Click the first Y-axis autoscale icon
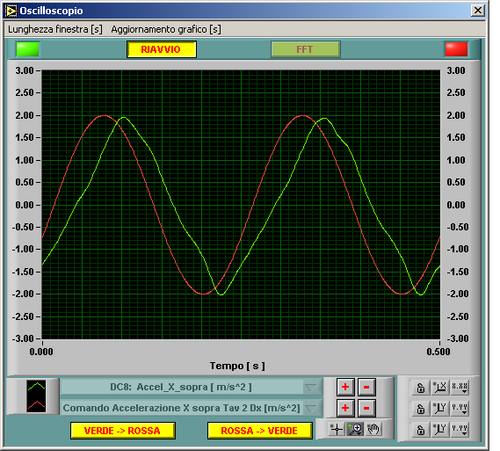This screenshot has width=500, height=451. point(440,408)
